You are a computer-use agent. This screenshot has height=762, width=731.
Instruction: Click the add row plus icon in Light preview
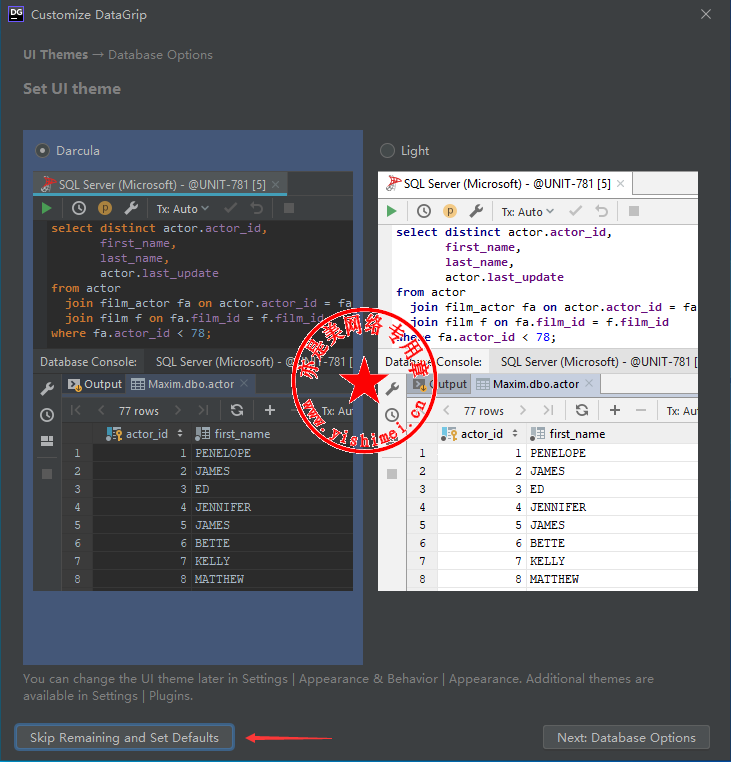(x=615, y=410)
